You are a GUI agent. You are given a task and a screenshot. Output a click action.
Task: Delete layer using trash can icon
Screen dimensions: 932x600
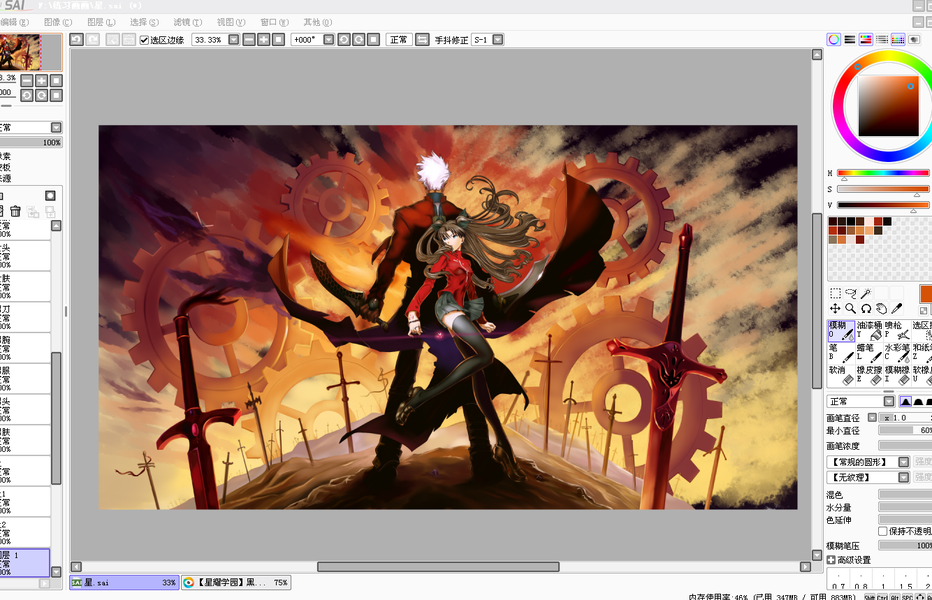pyautogui.click(x=15, y=211)
